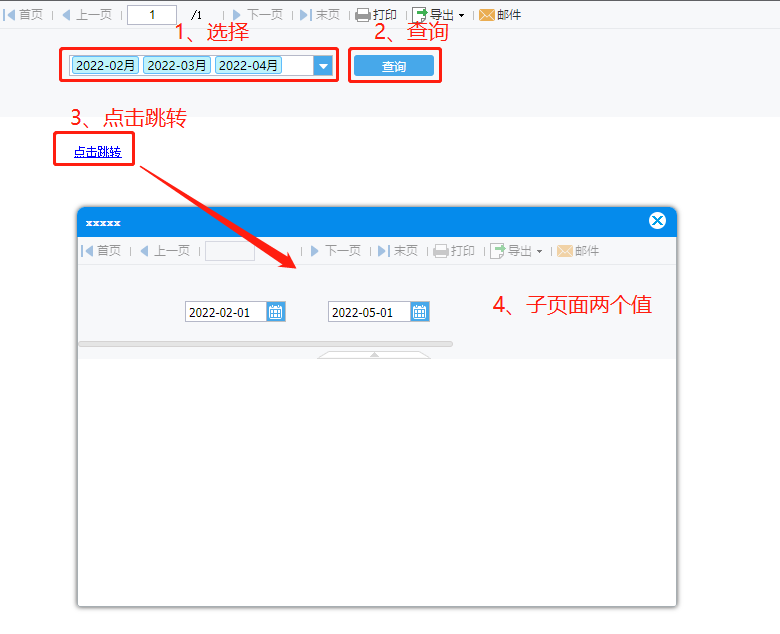
Task: Select the 2022-04月 tag in the month box
Action: tap(248, 65)
